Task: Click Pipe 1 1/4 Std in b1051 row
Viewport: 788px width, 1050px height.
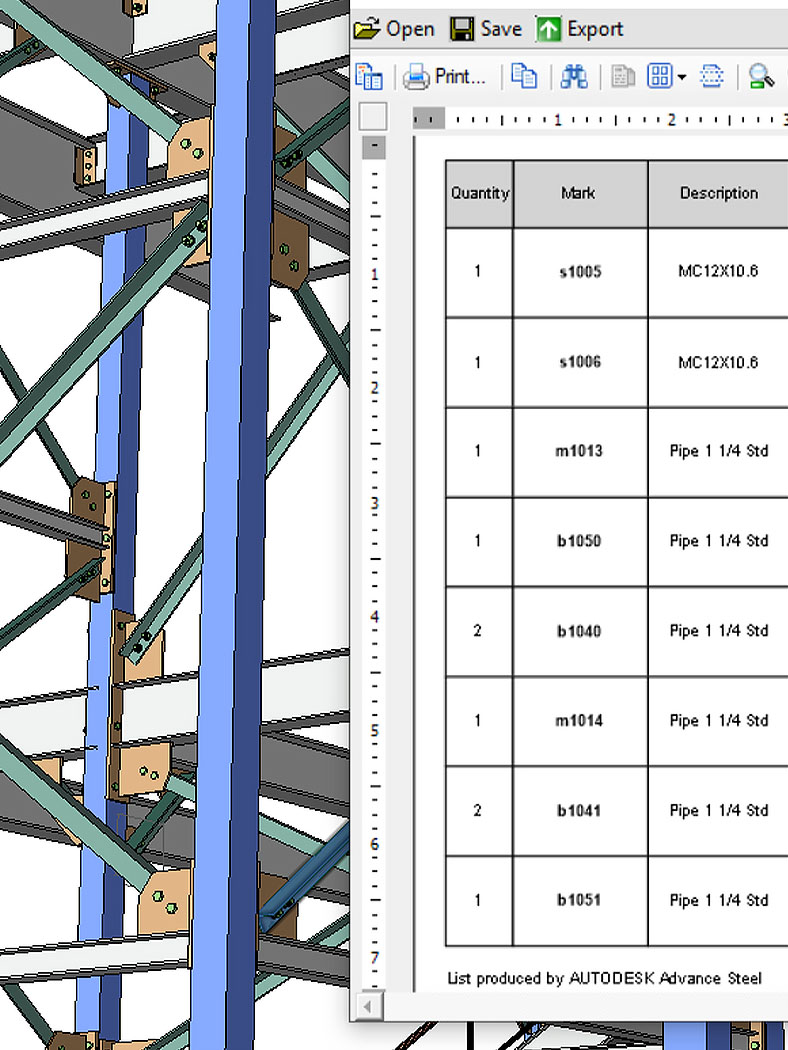Action: coord(718,901)
